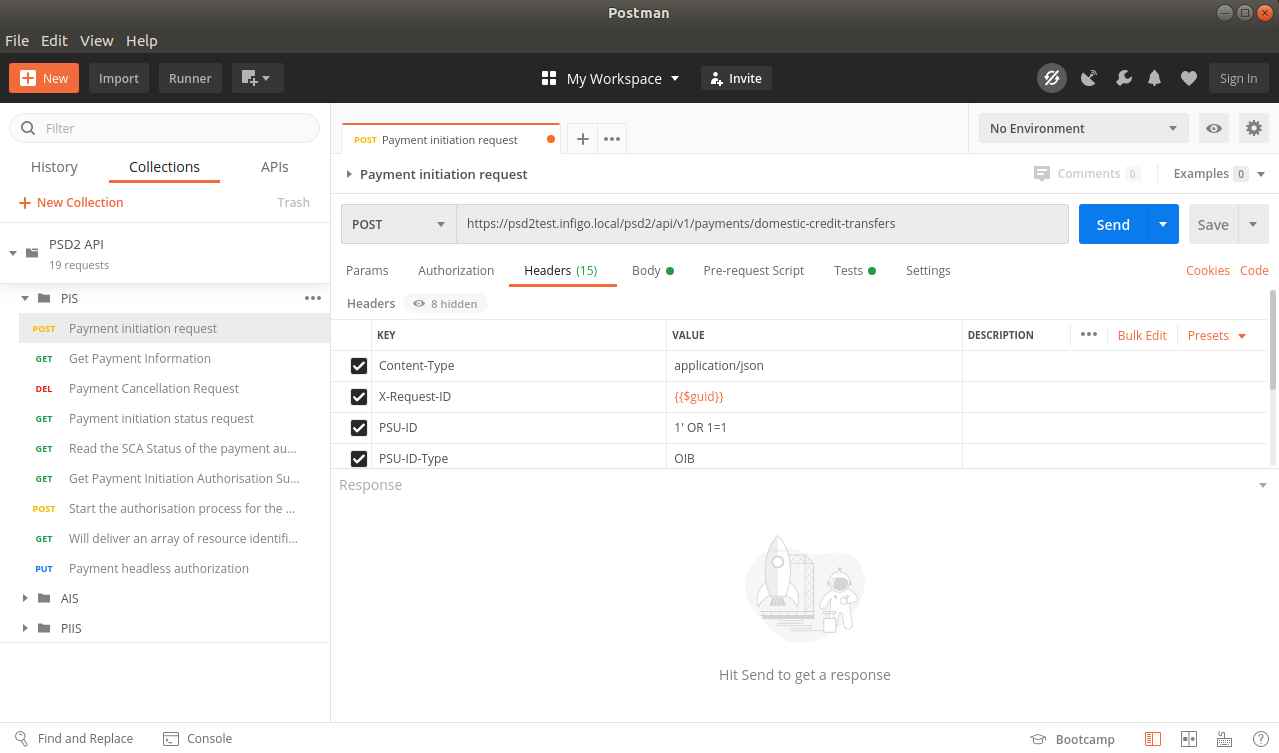Image resolution: width=1279 pixels, height=753 pixels.
Task: Open the View menu
Action: coord(97,41)
